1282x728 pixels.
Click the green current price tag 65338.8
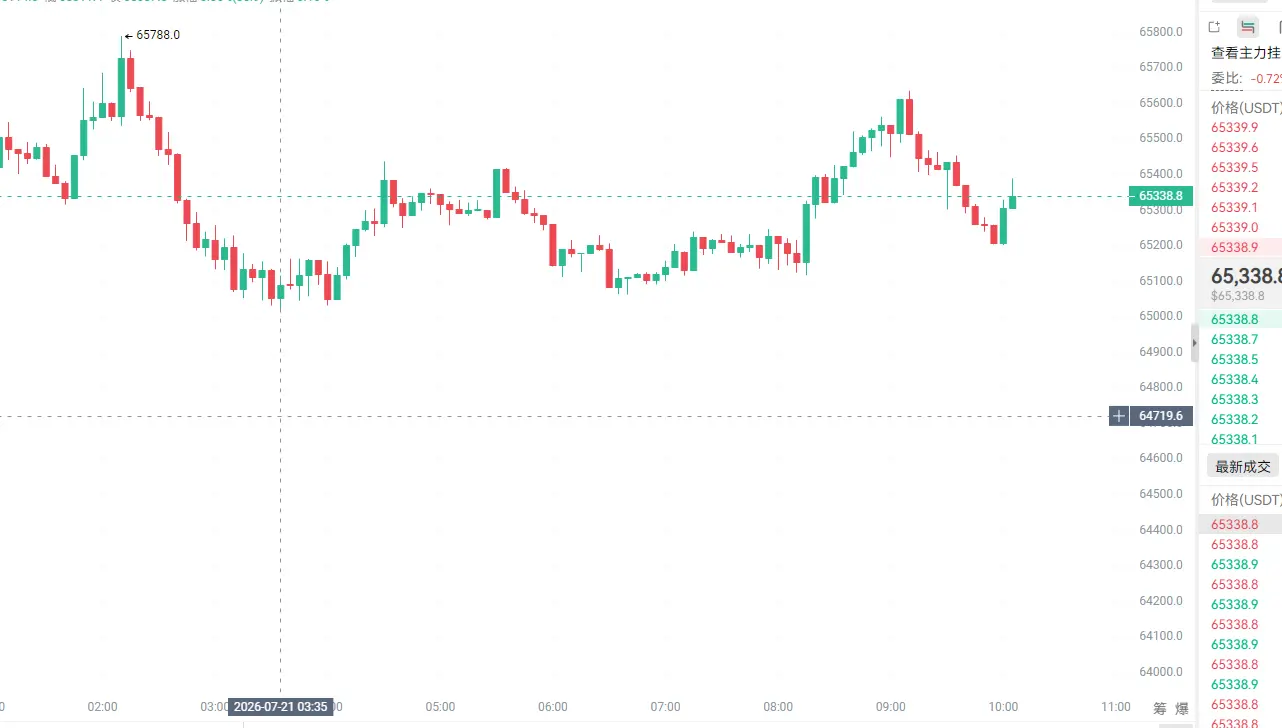pos(1160,196)
